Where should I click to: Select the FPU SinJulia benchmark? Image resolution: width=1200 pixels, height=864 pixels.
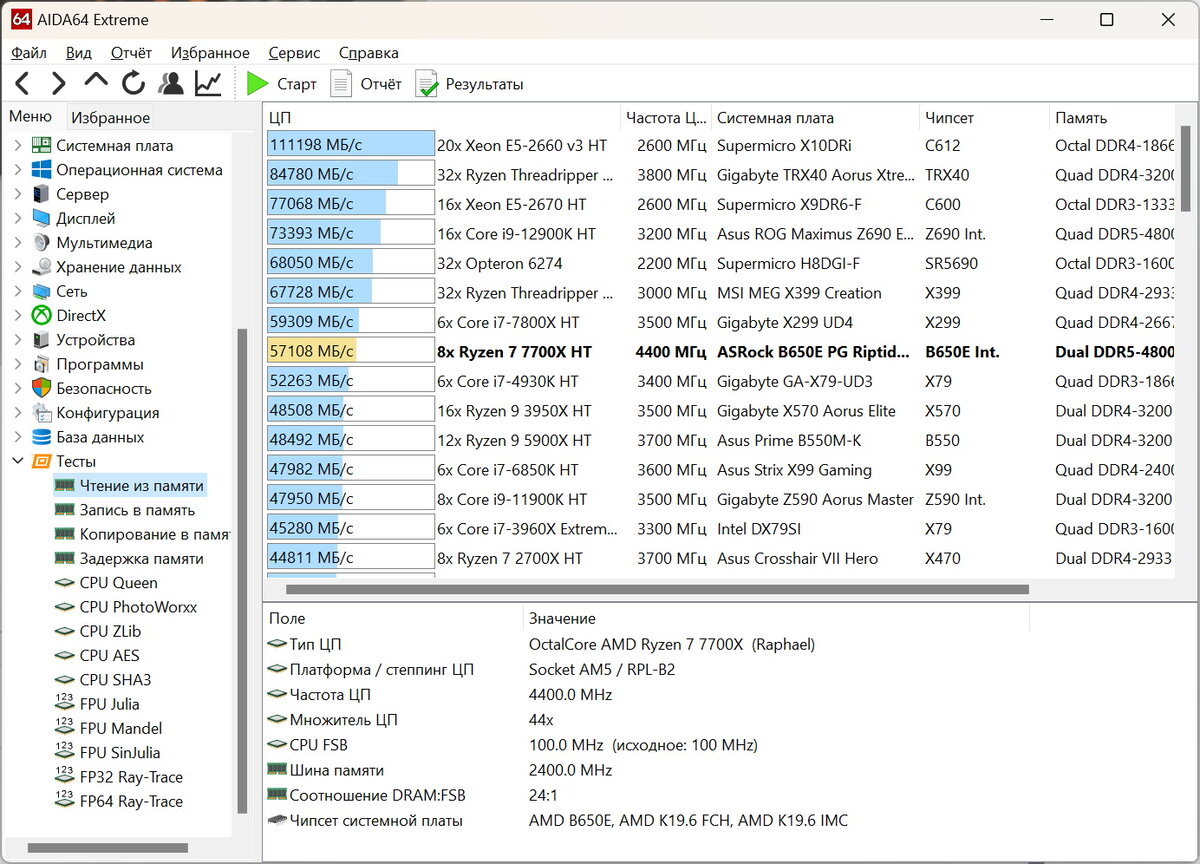pyautogui.click(x=108, y=753)
